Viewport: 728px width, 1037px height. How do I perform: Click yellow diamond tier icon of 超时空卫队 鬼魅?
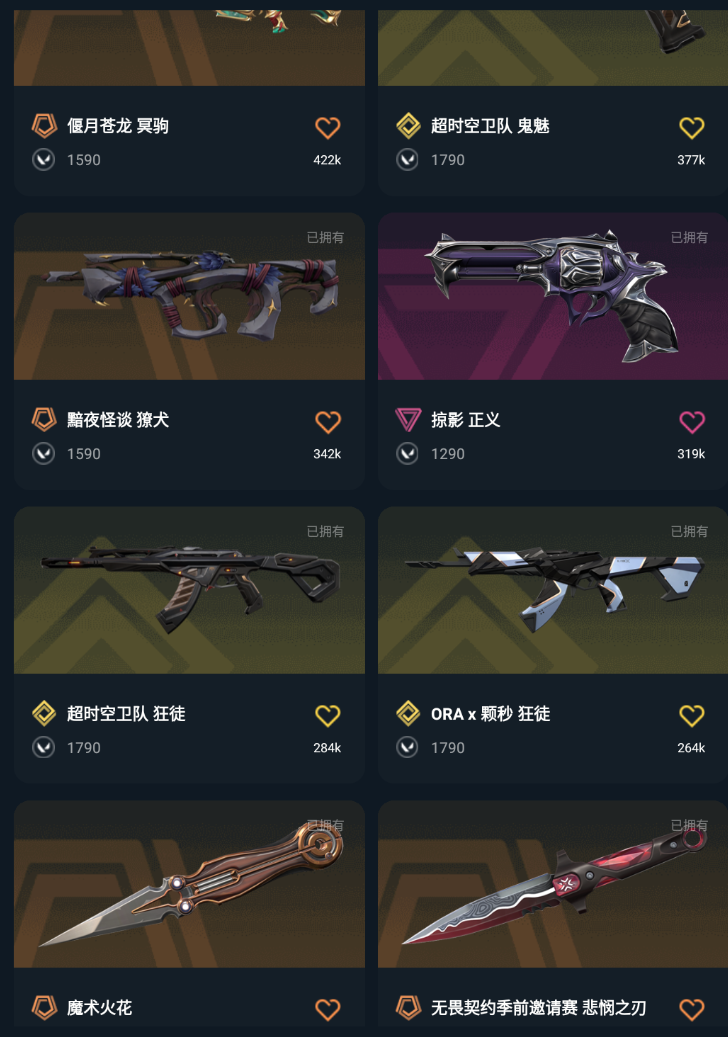coord(408,126)
